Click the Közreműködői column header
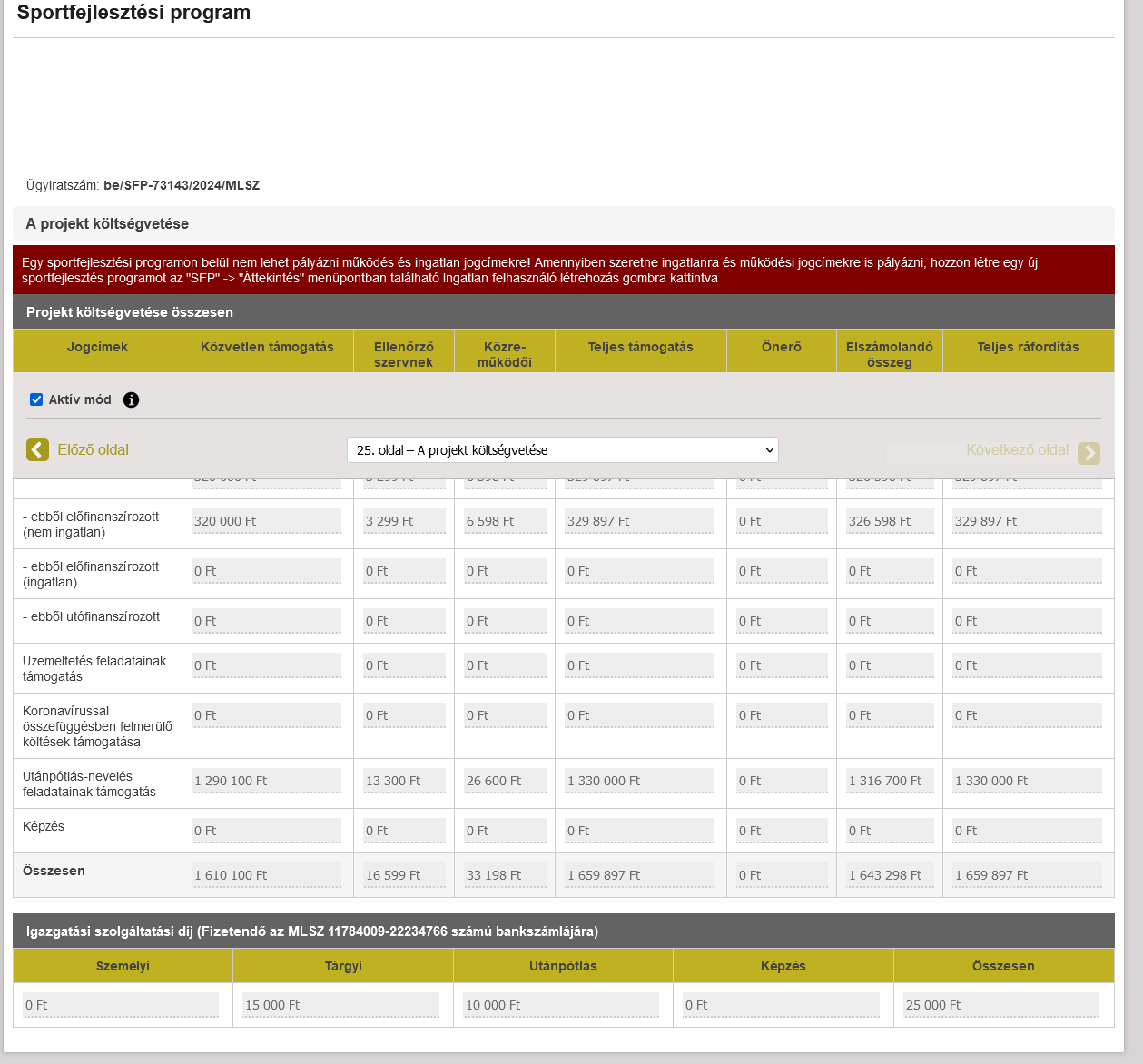 tap(505, 350)
